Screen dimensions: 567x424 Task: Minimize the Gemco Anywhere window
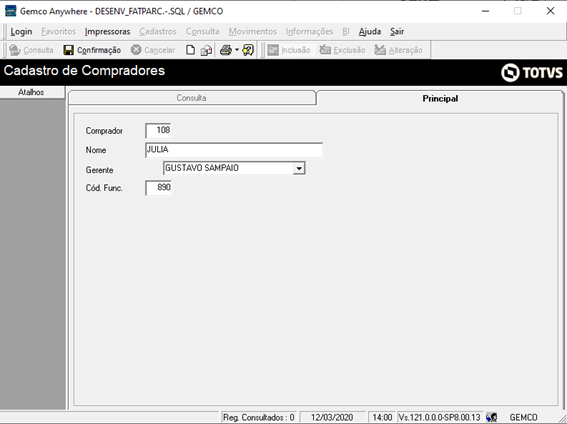point(485,11)
